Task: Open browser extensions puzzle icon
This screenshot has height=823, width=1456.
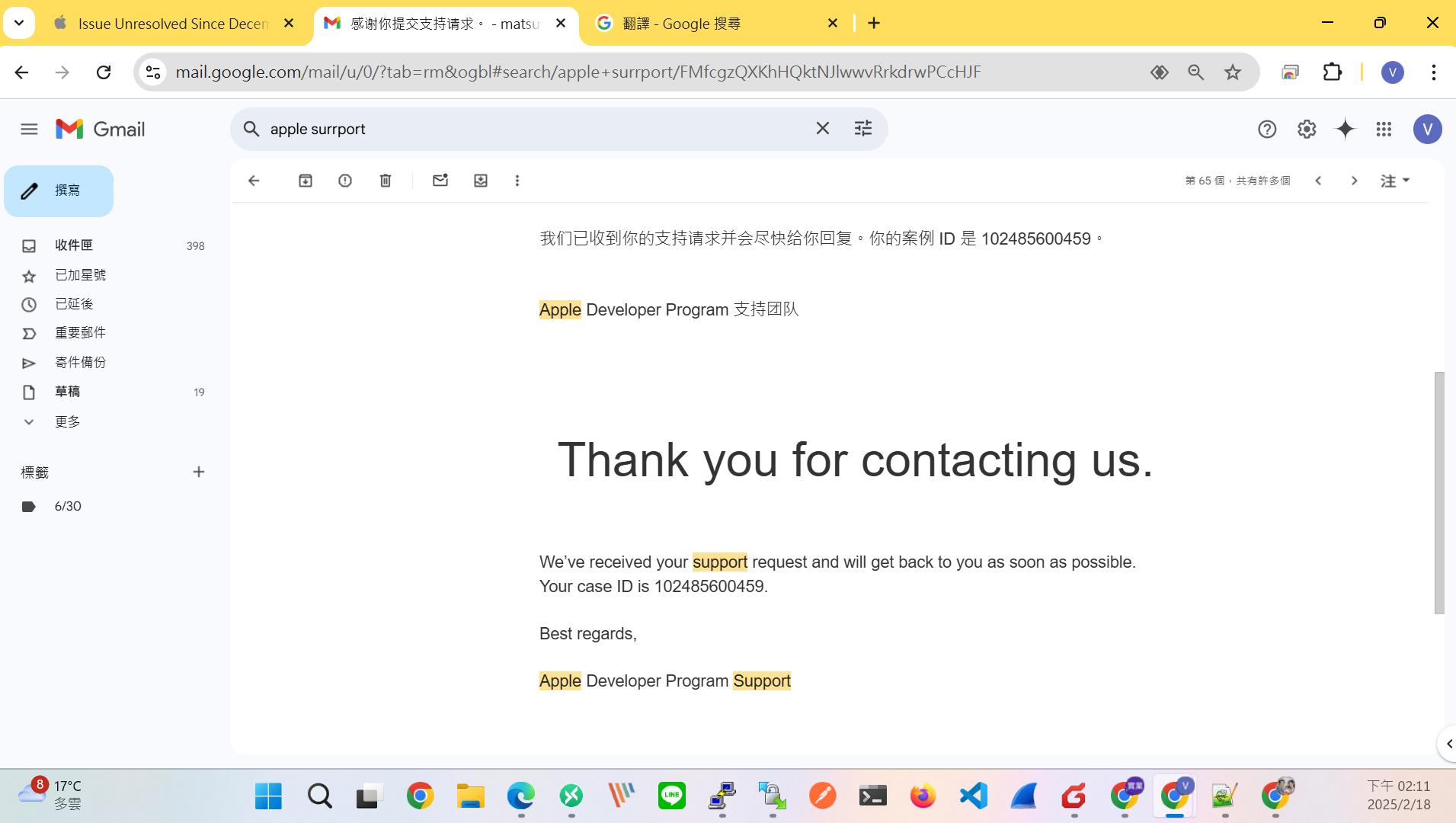Action: pyautogui.click(x=1333, y=72)
